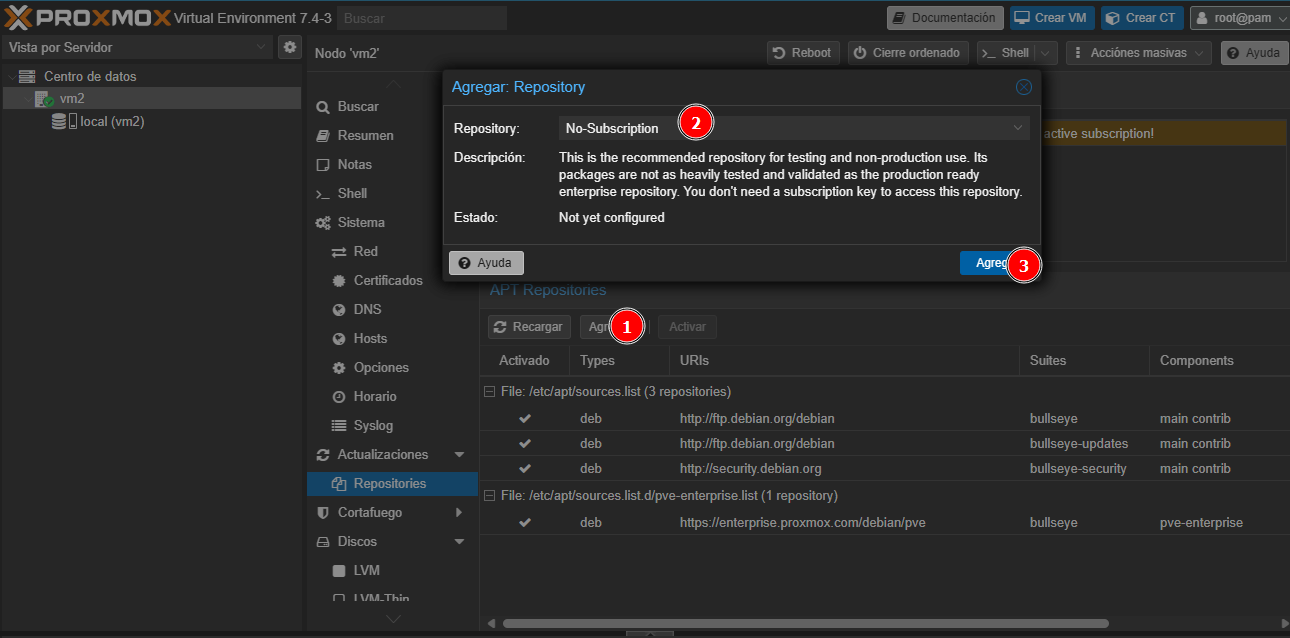Image resolution: width=1290 pixels, height=638 pixels.
Task: Open the Syslog menu item
Action: pos(373,425)
